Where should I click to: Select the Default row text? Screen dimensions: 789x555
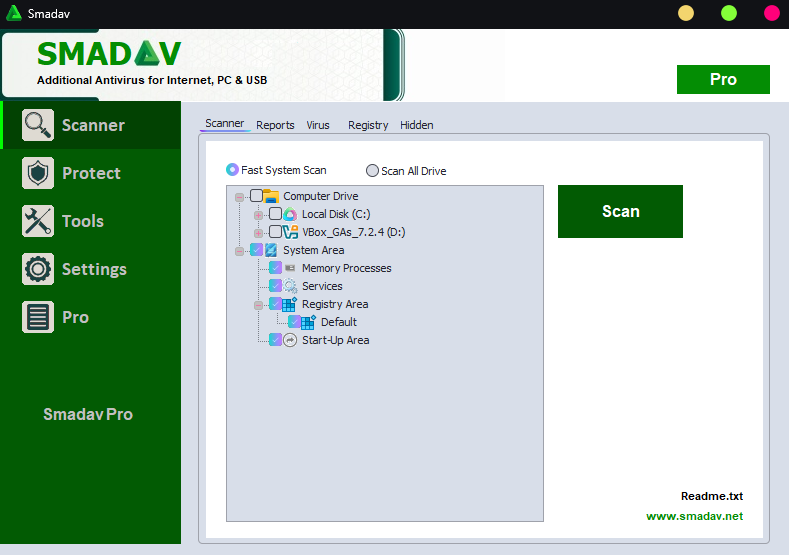pos(339,322)
